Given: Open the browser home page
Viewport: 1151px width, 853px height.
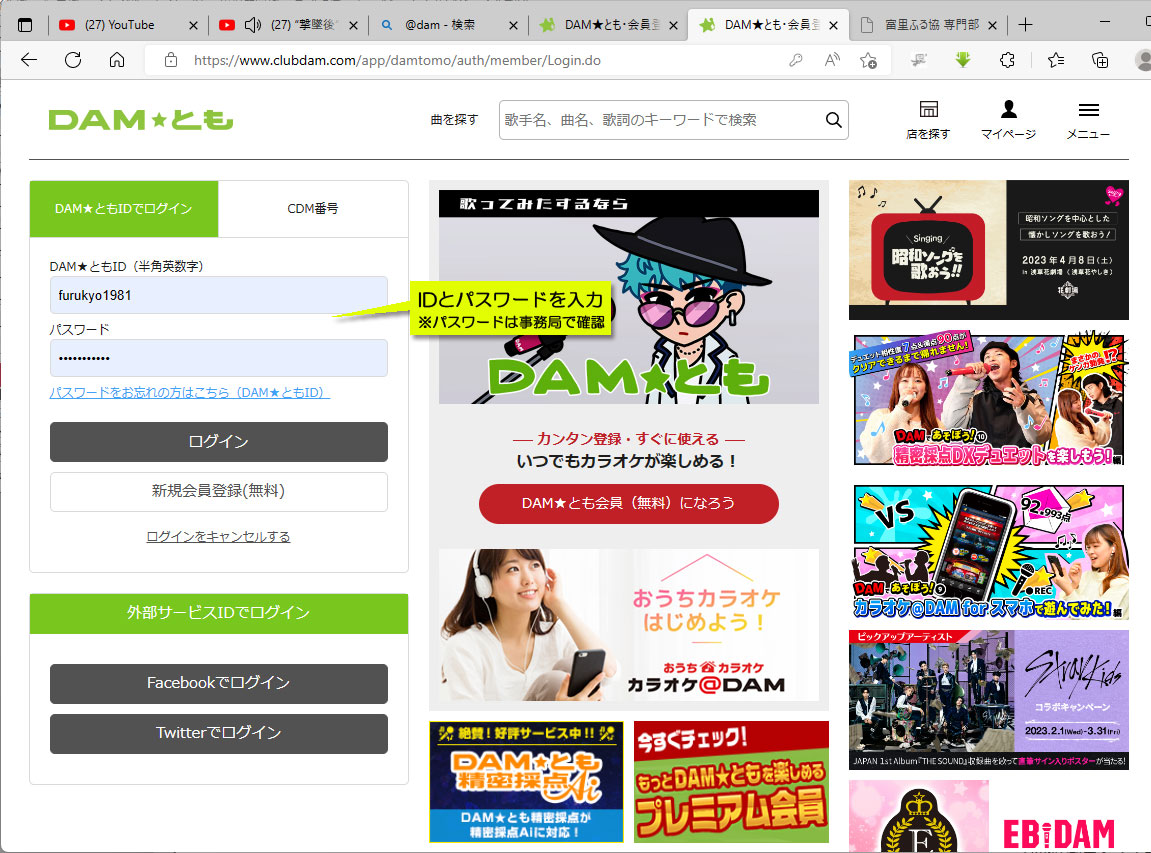Looking at the screenshot, I should pos(117,60).
